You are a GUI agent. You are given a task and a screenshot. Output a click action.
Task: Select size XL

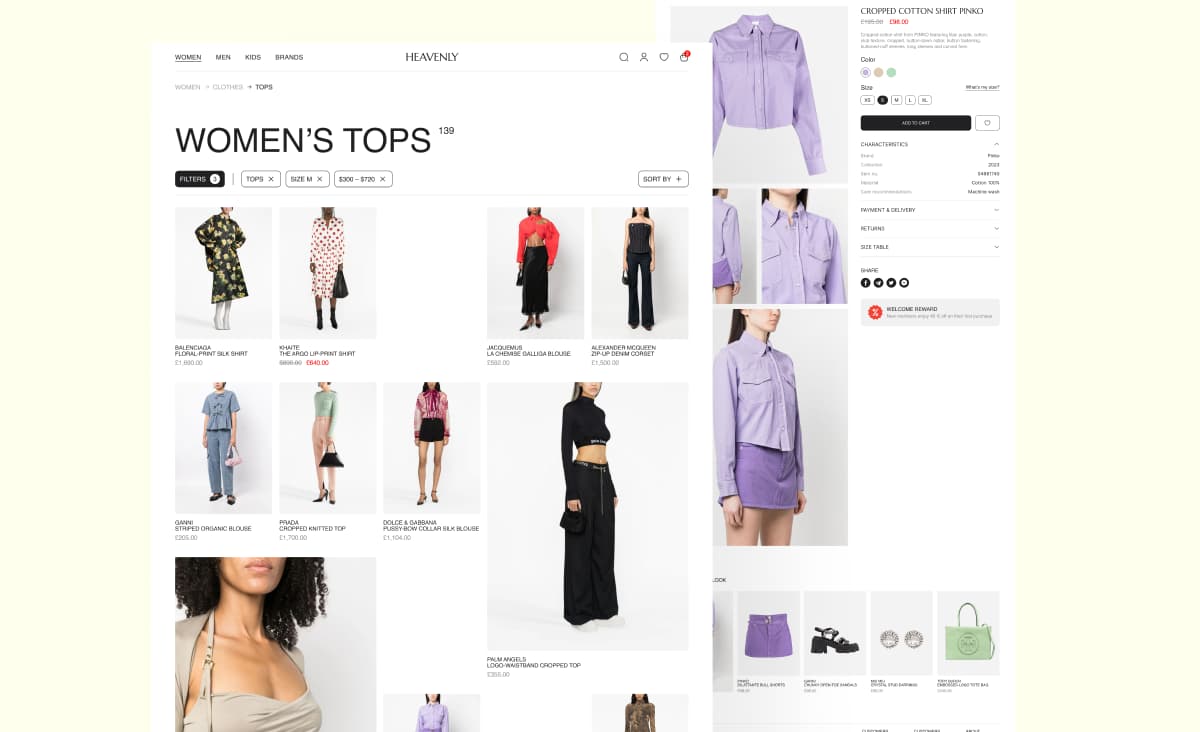925,100
